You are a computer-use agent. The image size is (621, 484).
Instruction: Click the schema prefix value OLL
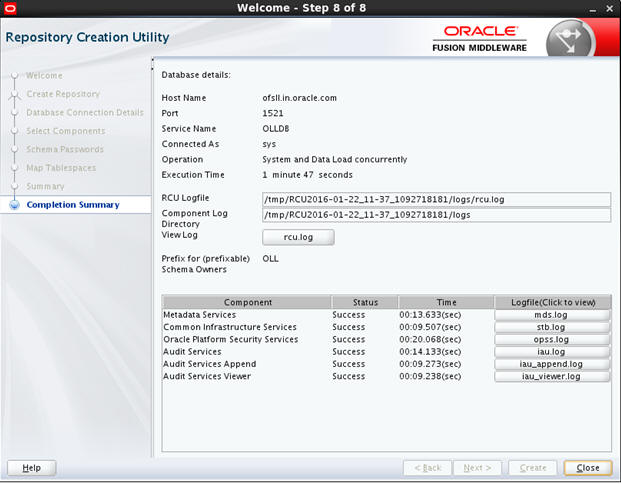271,259
